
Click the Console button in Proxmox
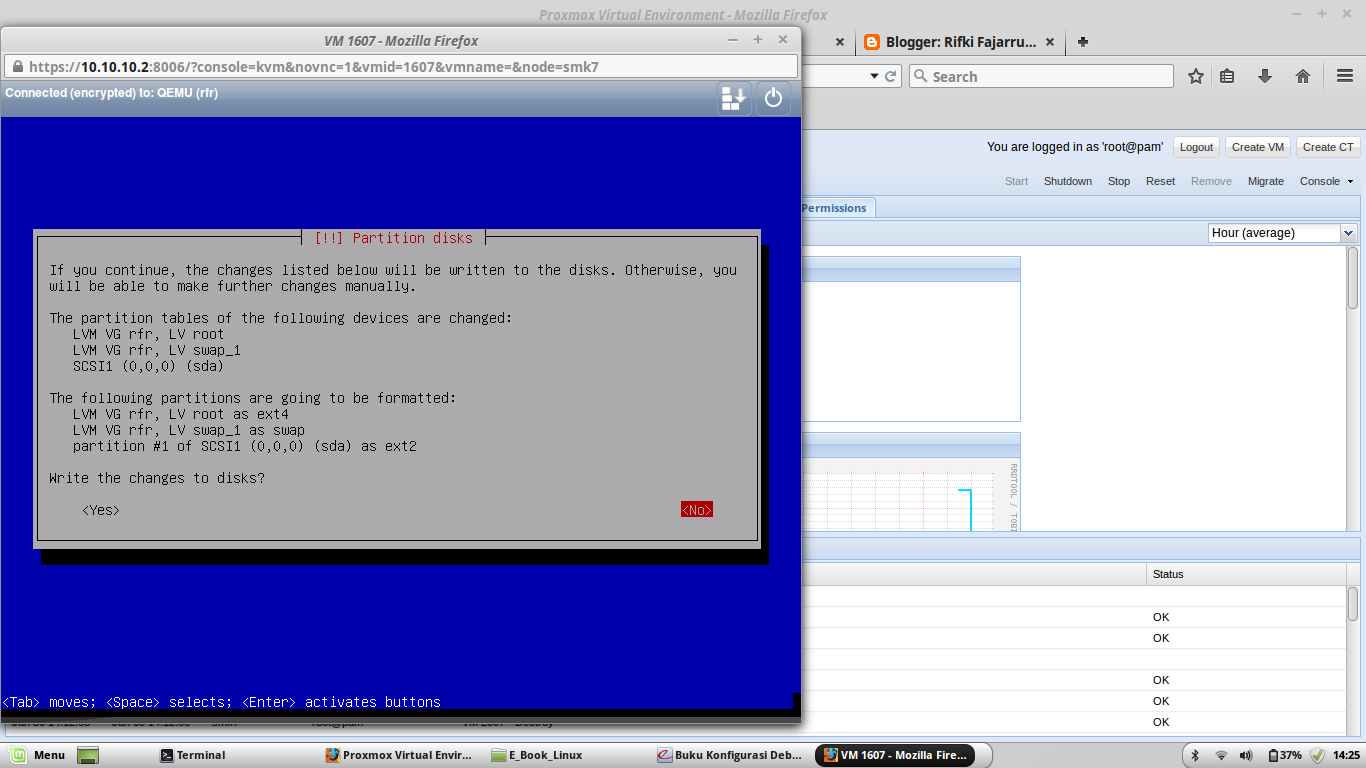tap(1319, 181)
